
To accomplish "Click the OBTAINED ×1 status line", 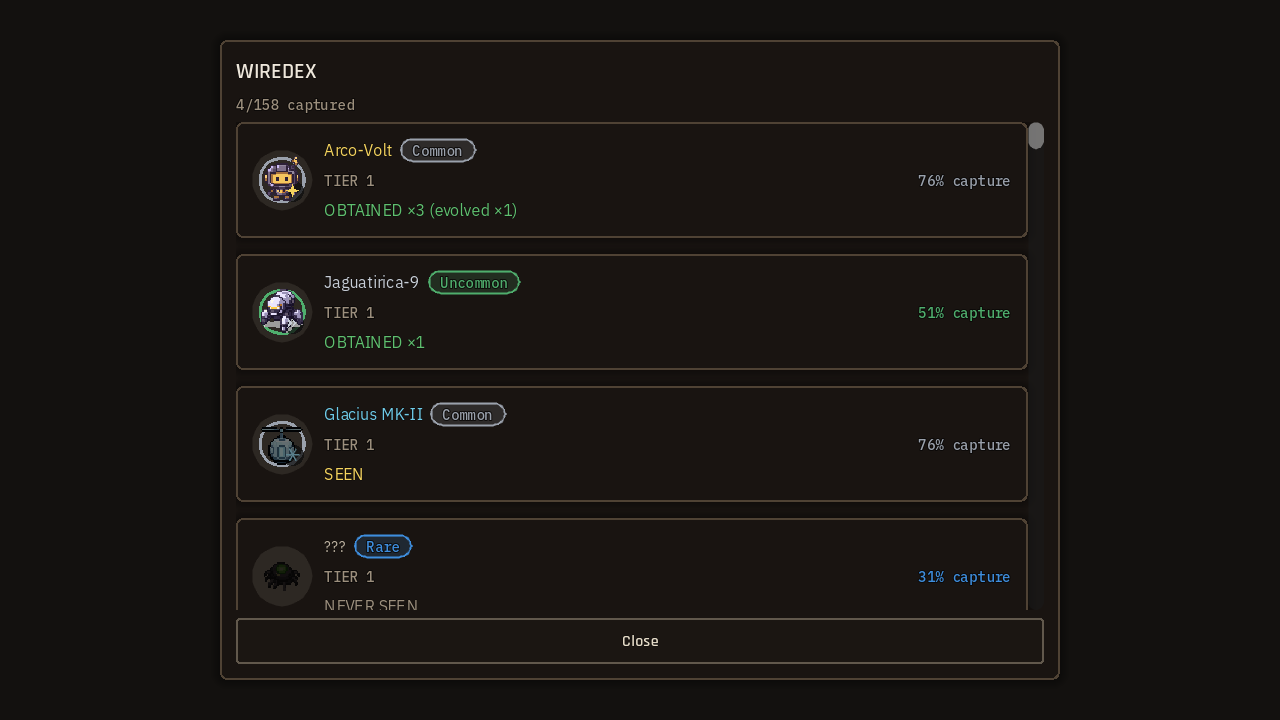I will coord(374,342).
